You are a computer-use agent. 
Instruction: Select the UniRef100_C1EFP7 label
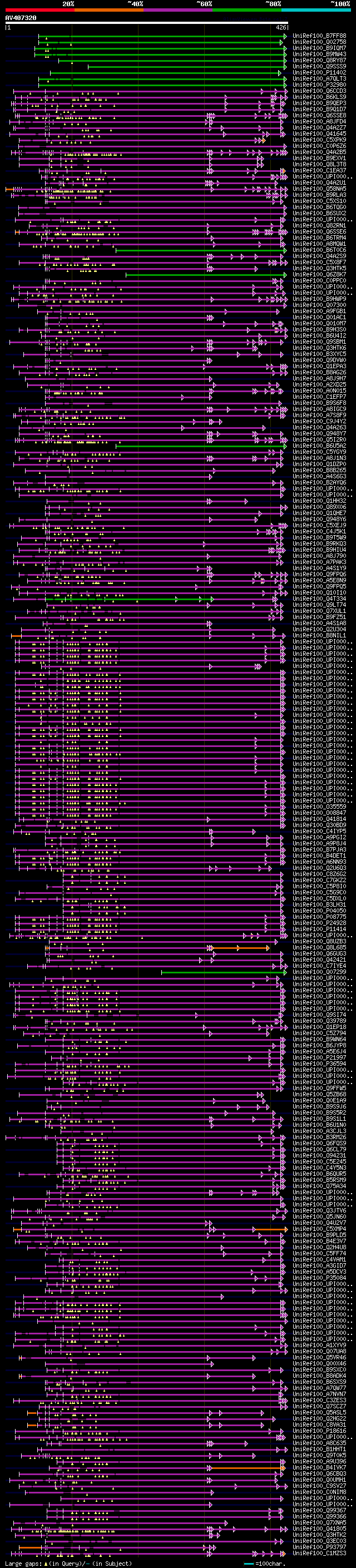click(319, 396)
